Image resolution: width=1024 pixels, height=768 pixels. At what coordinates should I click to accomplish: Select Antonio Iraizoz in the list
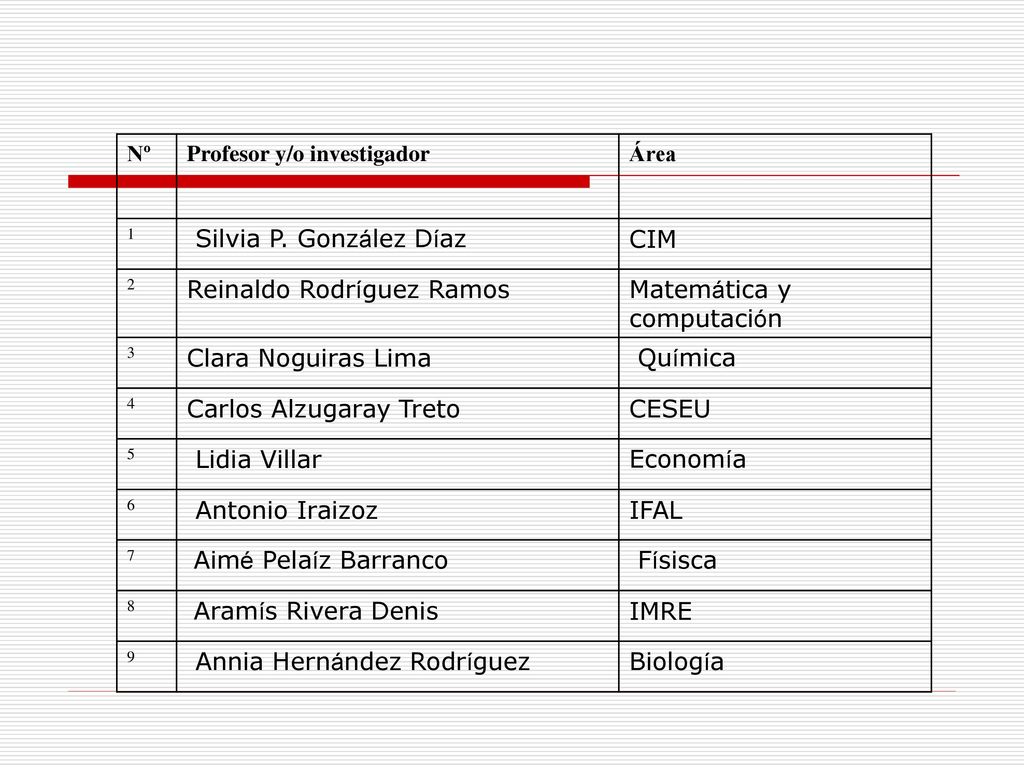(x=287, y=511)
